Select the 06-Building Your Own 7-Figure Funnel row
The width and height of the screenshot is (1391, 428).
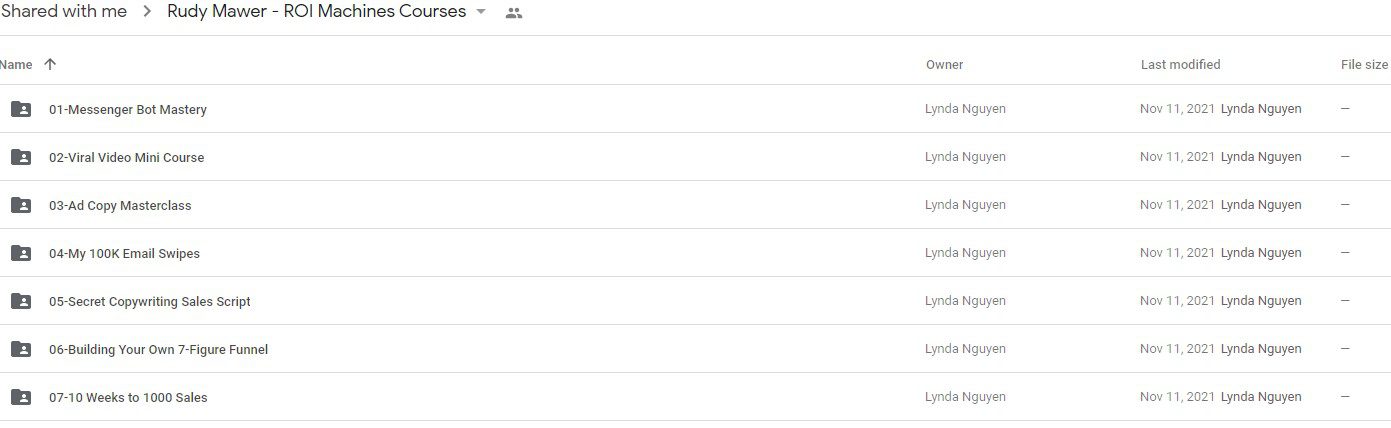tap(695, 349)
